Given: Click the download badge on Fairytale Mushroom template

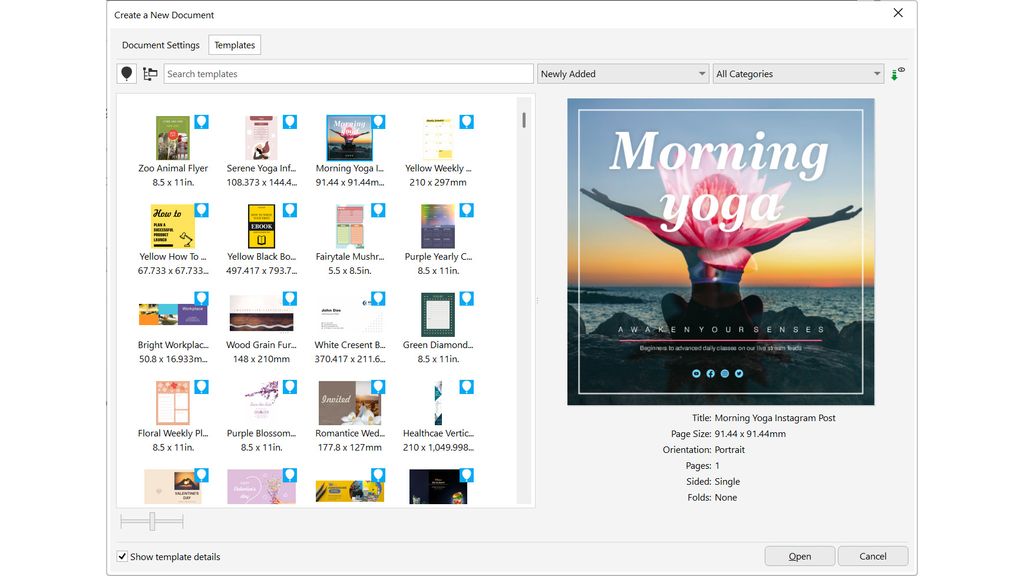Looking at the screenshot, I should (378, 210).
